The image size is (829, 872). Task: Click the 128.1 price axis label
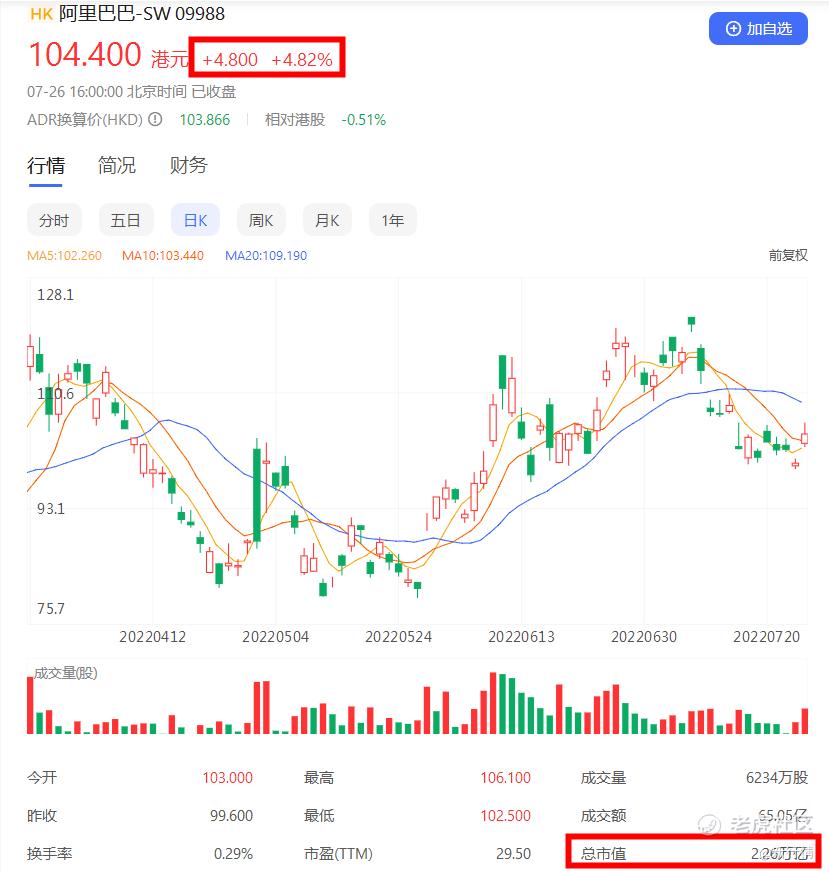click(x=55, y=295)
